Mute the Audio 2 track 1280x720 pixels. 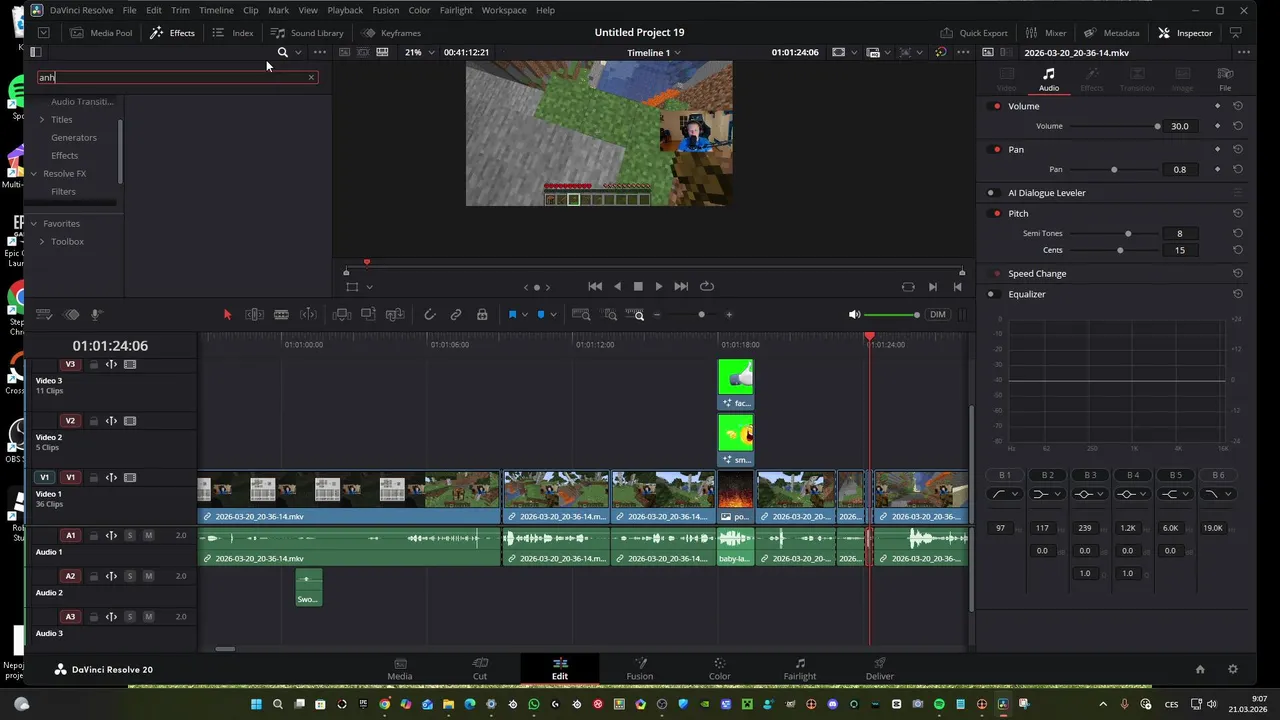pyautogui.click(x=148, y=577)
